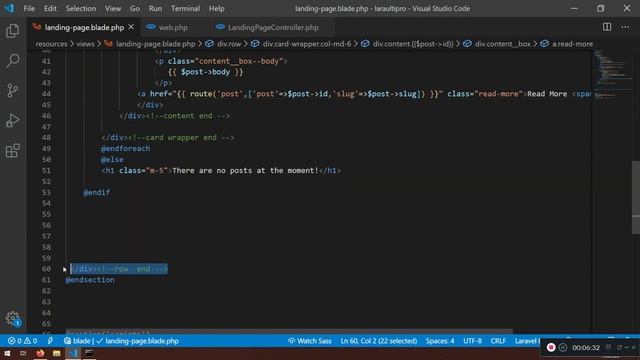This screenshot has height=360, width=640.
Task: Click the VS Code taskbar icon
Action: tap(73, 353)
